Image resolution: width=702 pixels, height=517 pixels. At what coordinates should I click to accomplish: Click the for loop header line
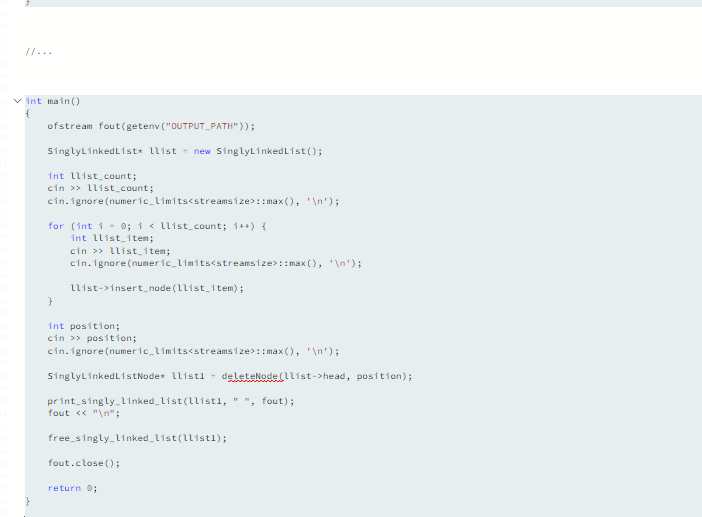pos(157,226)
